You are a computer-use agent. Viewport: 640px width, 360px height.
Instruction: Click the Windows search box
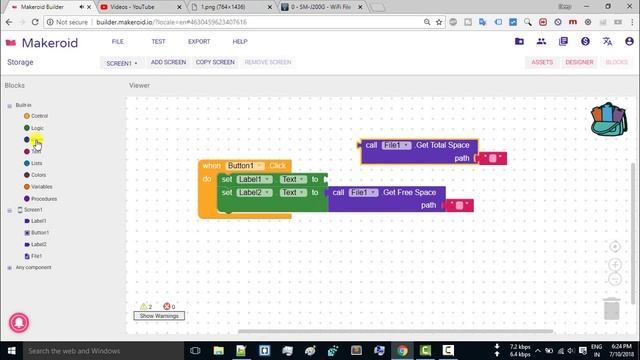tap(102, 351)
